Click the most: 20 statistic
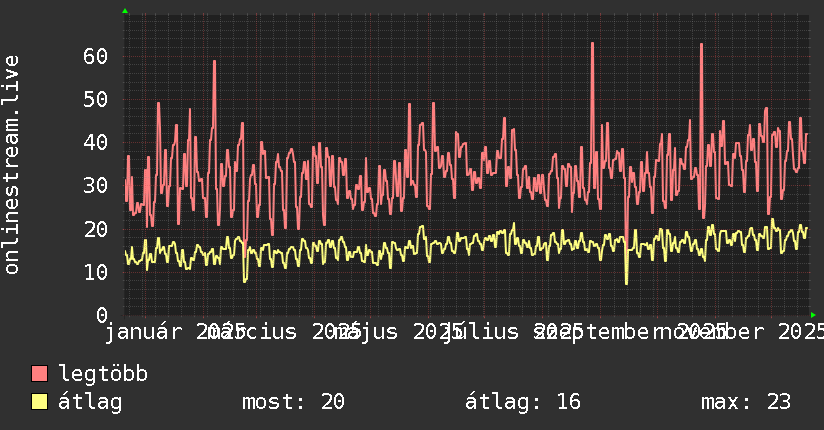 (293, 402)
